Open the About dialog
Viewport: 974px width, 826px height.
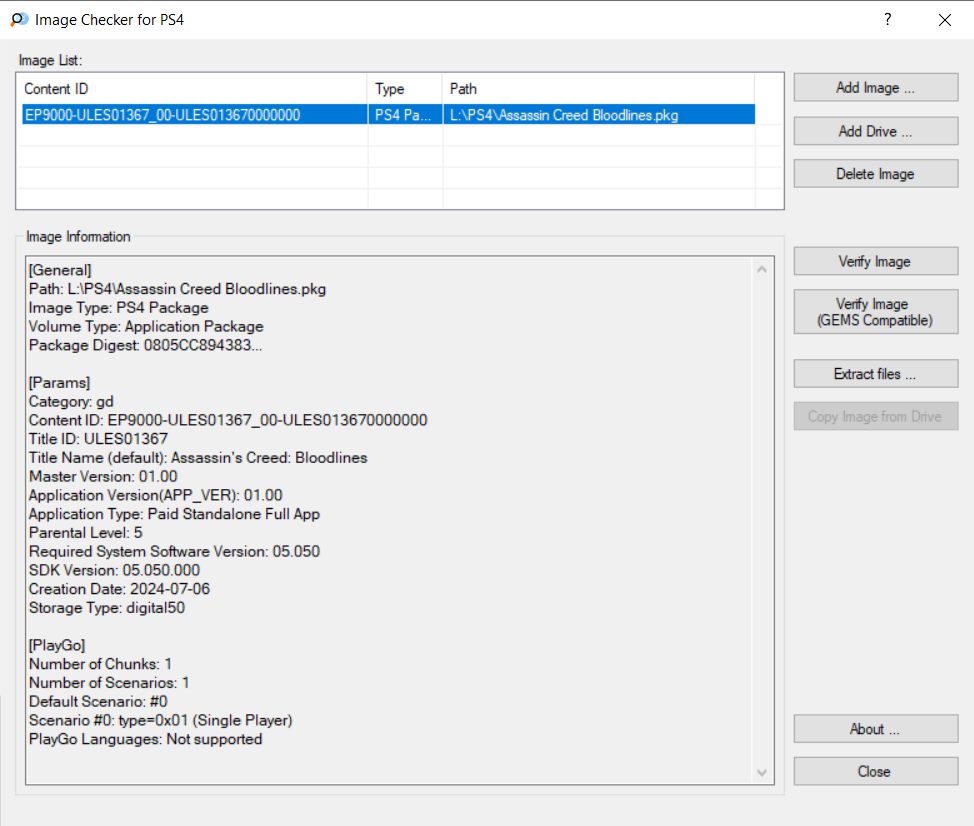click(x=875, y=728)
